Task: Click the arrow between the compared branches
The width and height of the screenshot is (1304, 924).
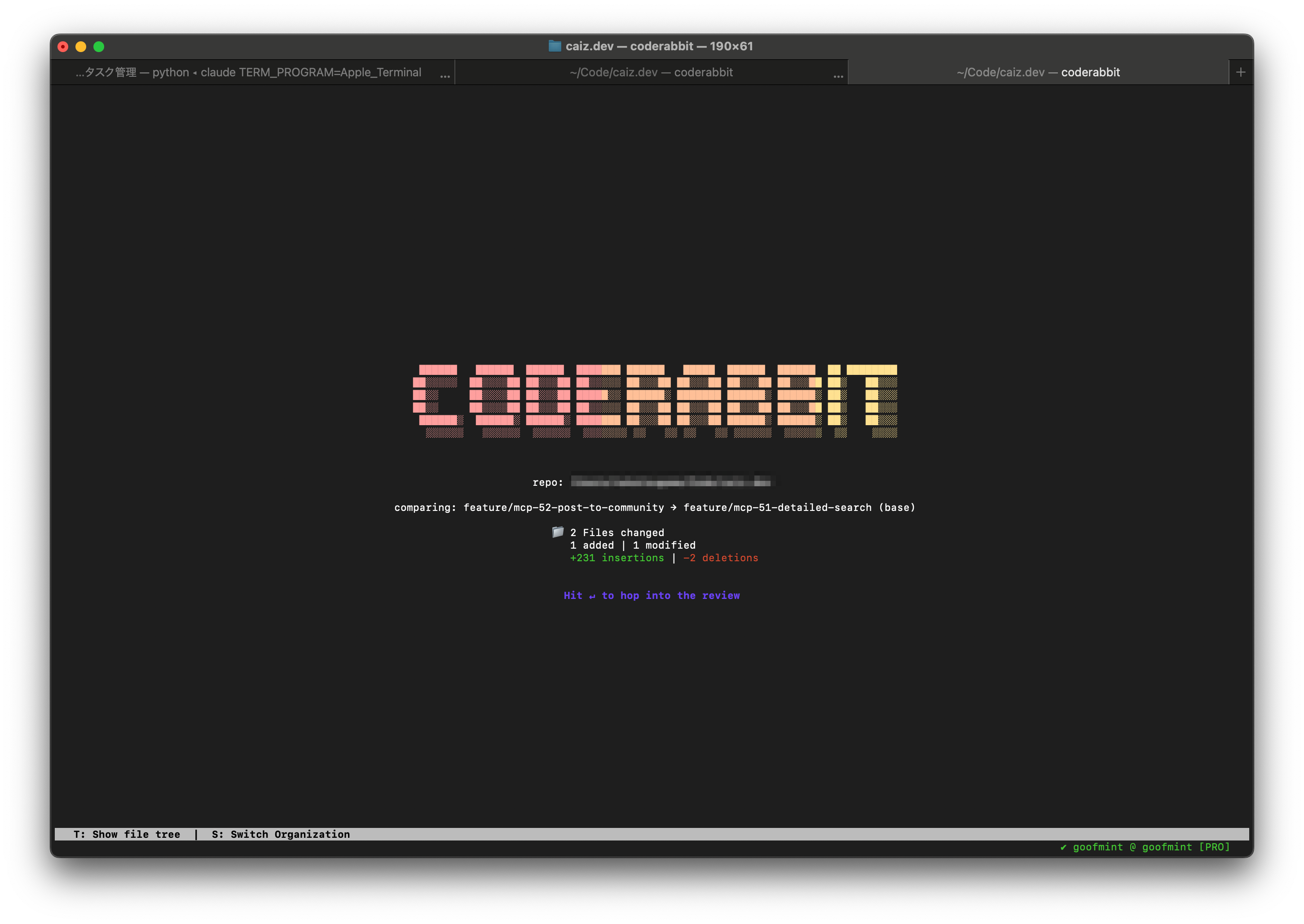Action: click(x=674, y=507)
